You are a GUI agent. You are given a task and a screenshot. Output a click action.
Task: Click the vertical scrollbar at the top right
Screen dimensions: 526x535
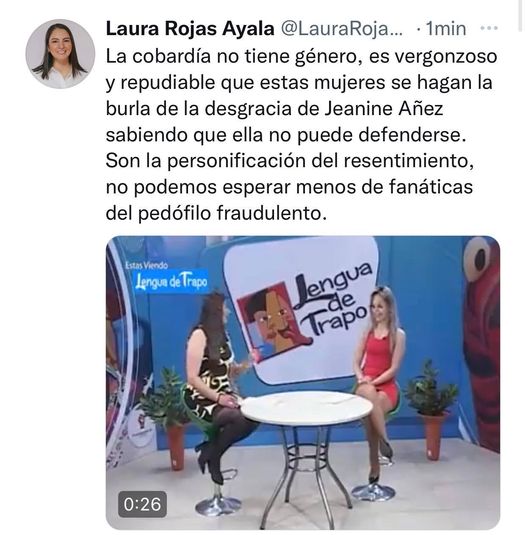pyautogui.click(x=520, y=15)
